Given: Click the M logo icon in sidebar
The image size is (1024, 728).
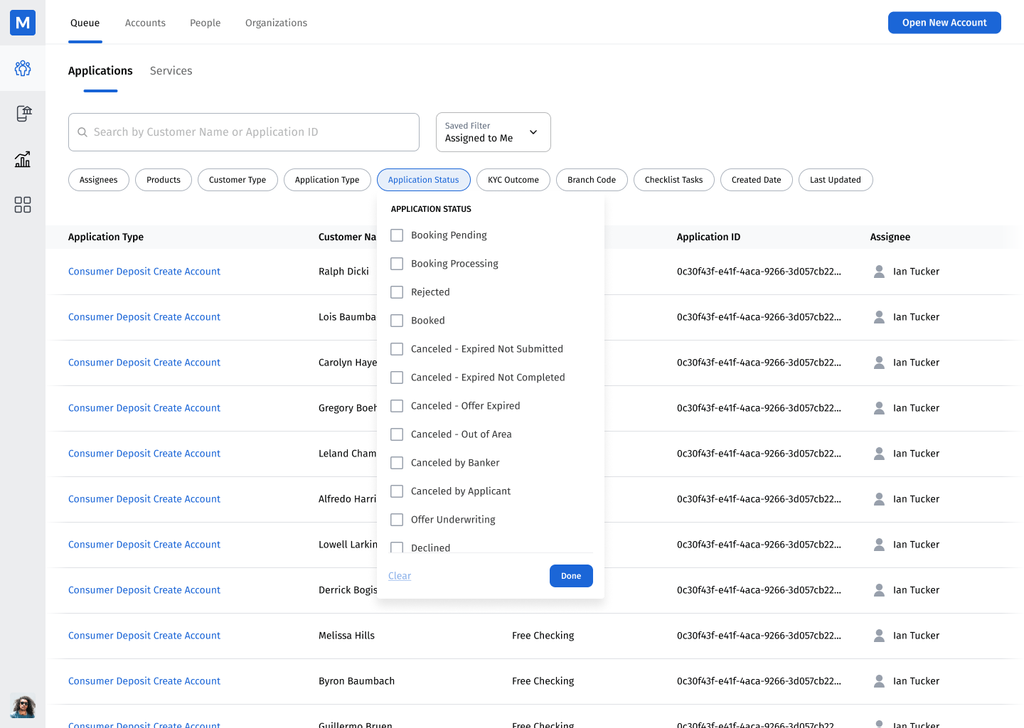Looking at the screenshot, I should [x=22, y=22].
